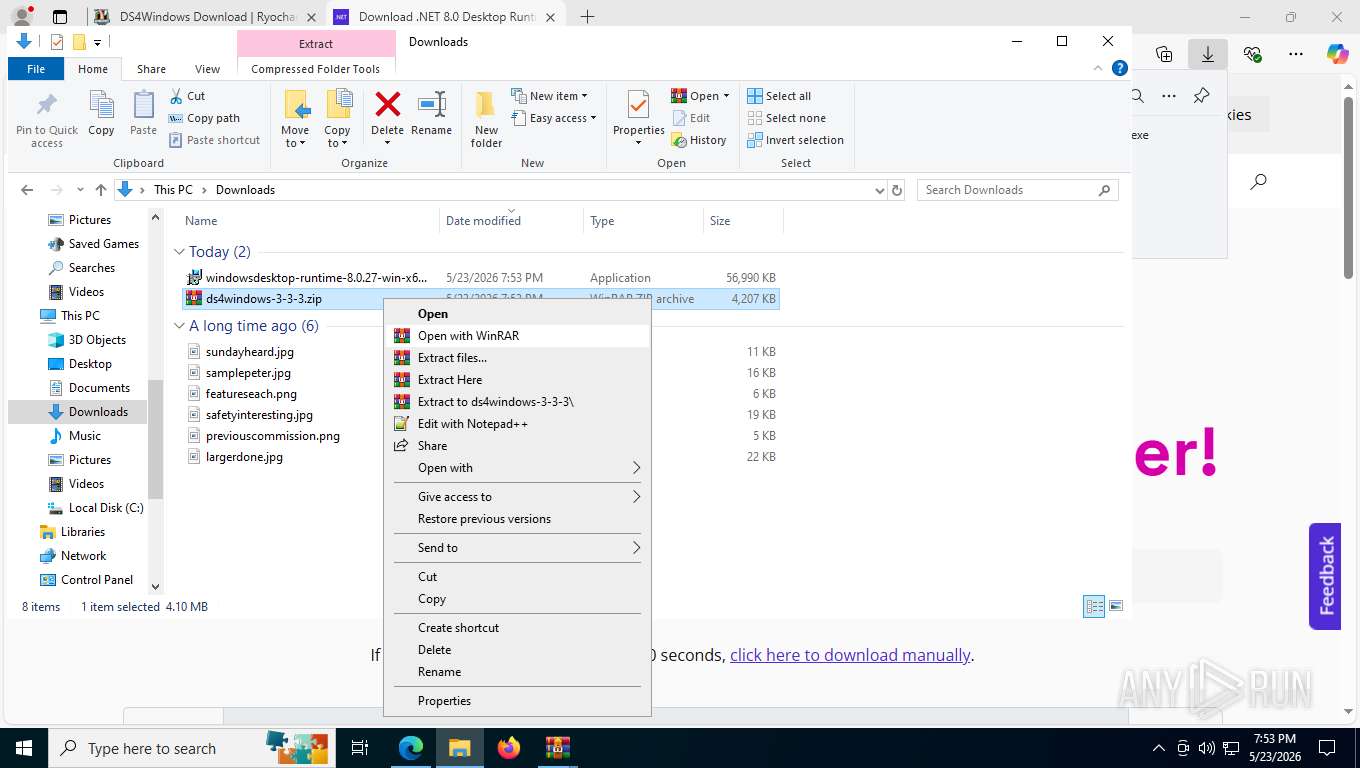
Task: Click WinRAR icon in the taskbar
Action: click(558, 748)
